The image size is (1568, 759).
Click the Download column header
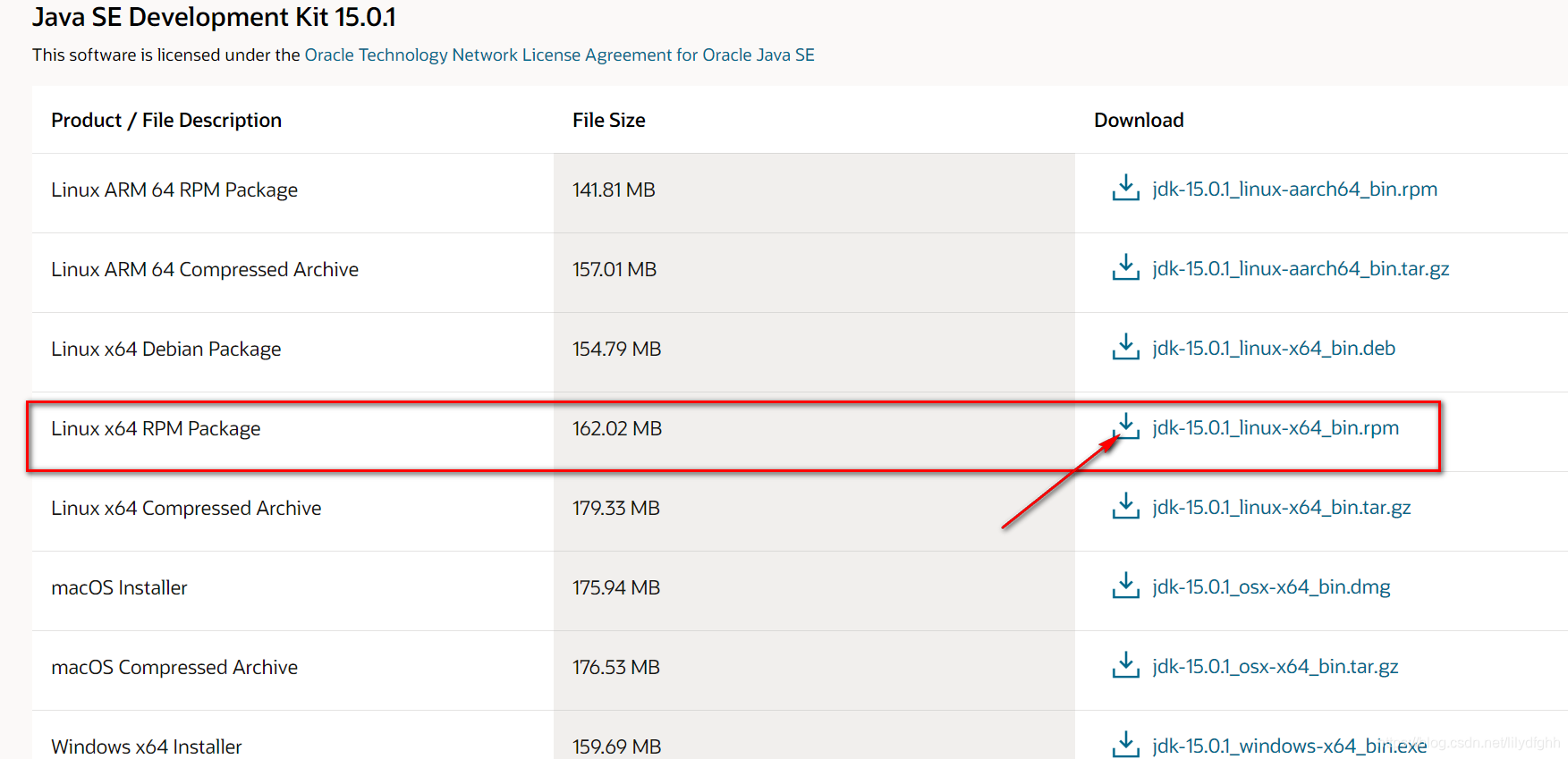pyautogui.click(x=1139, y=120)
